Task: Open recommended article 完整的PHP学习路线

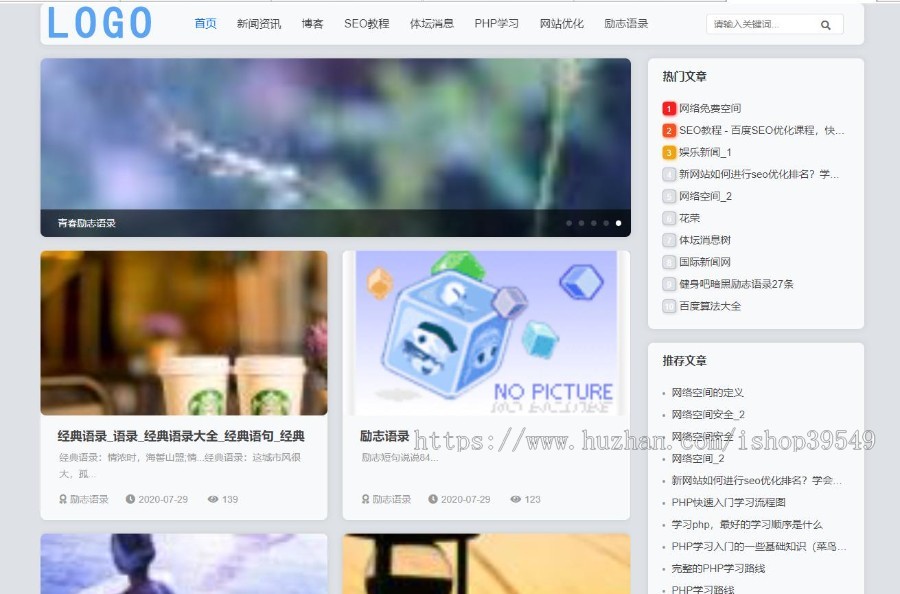Action: point(718,568)
